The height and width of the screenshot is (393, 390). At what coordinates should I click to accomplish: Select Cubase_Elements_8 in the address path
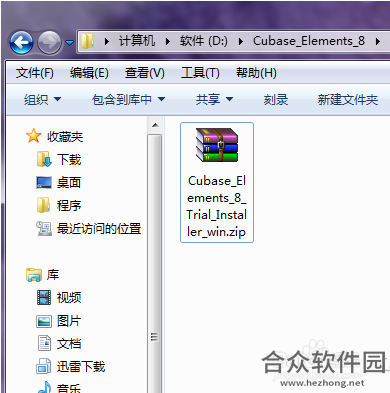point(309,41)
